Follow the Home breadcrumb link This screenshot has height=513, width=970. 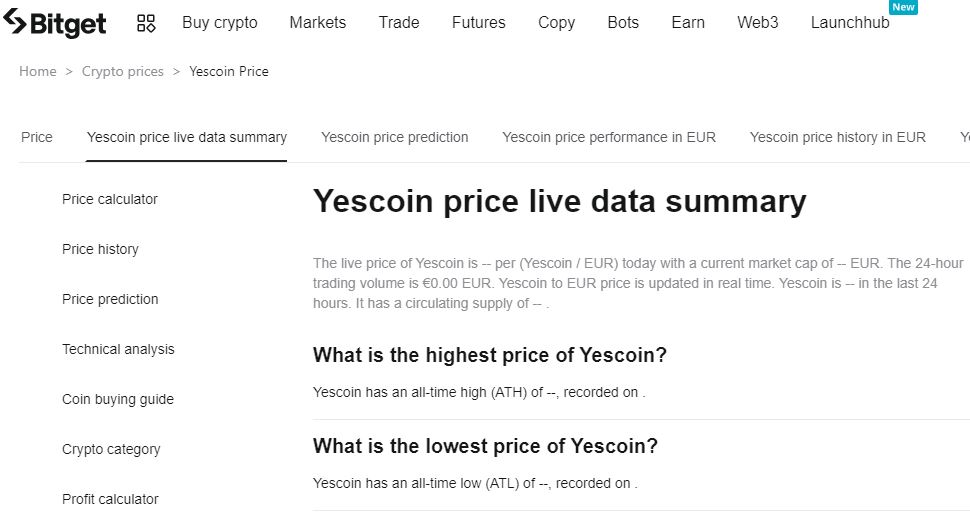click(38, 71)
